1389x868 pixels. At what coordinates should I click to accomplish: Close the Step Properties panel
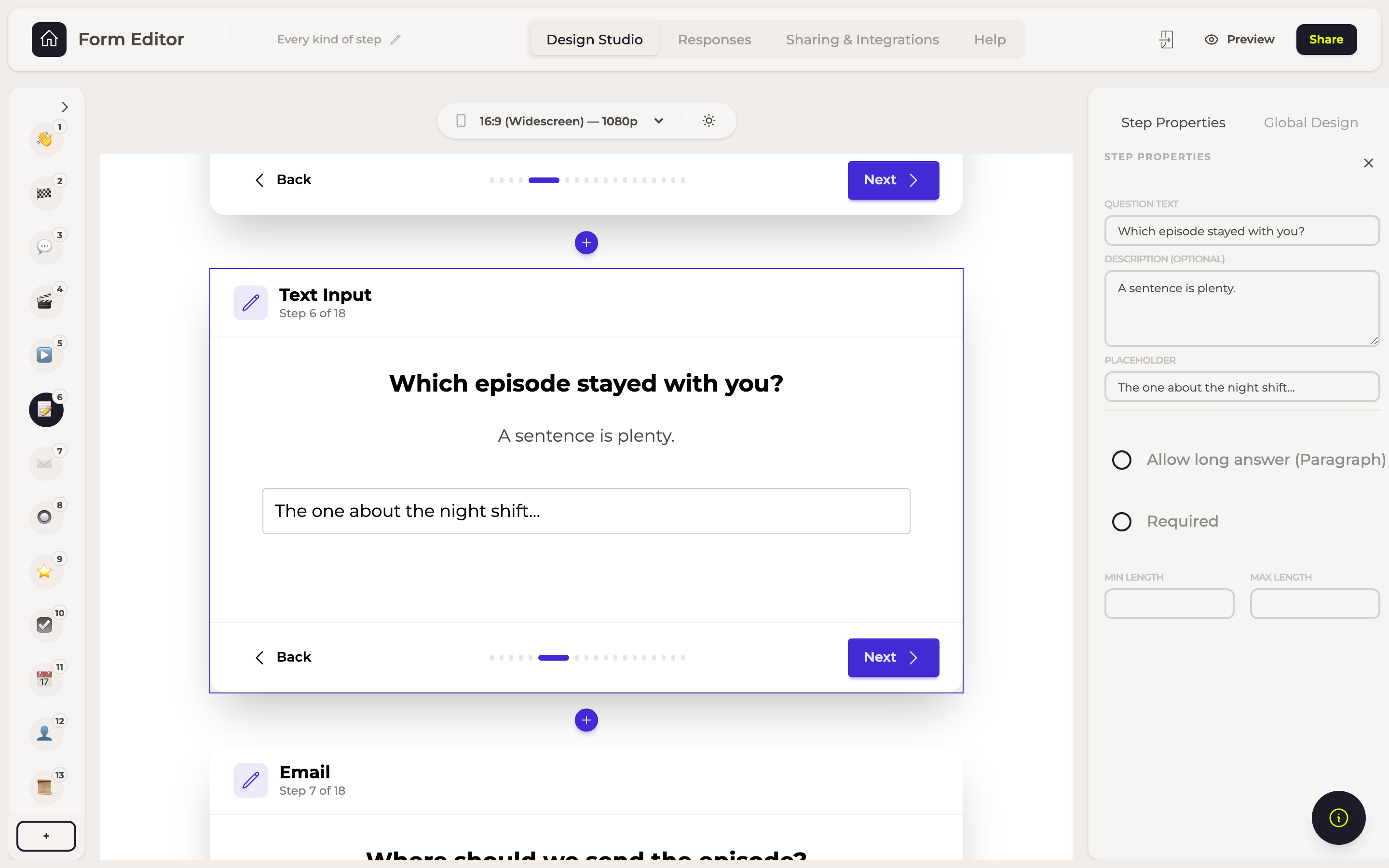(x=1368, y=163)
